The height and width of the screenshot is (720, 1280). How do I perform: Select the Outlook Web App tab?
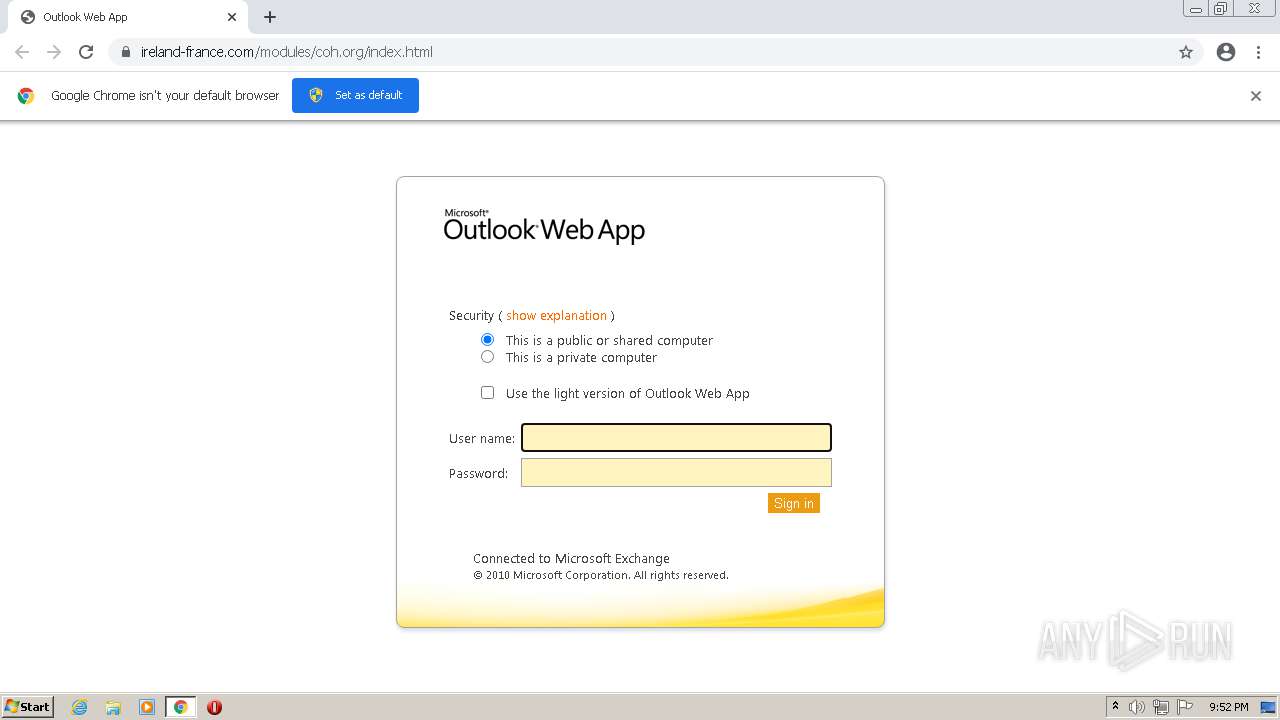[126, 17]
